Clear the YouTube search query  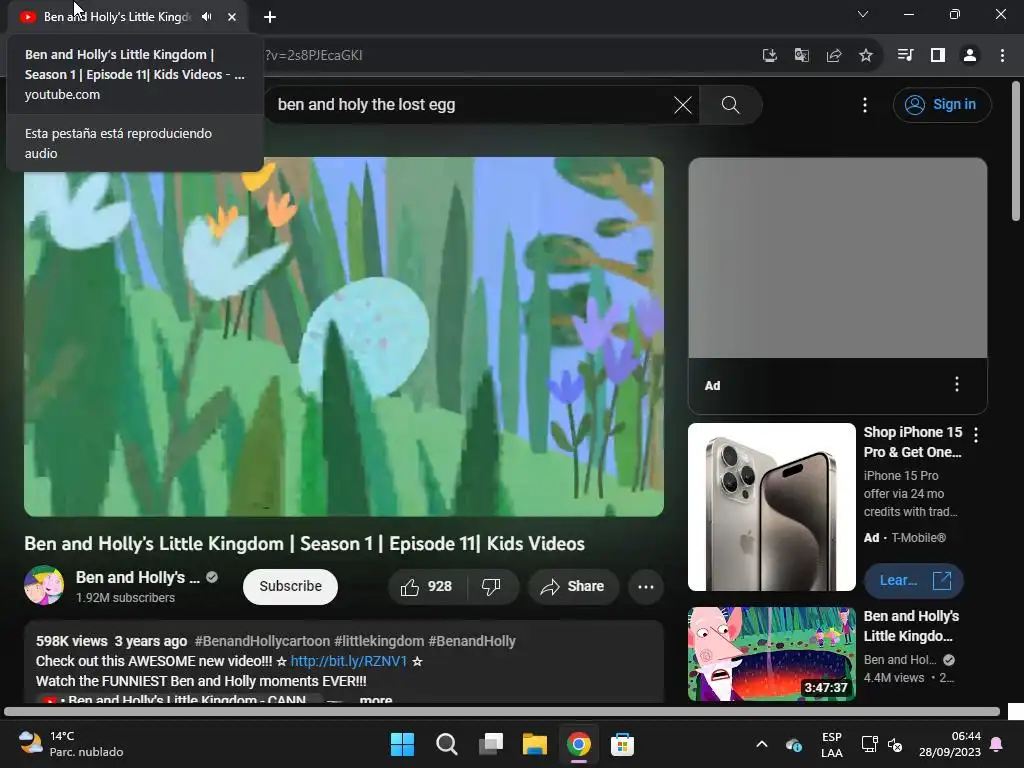click(x=682, y=104)
